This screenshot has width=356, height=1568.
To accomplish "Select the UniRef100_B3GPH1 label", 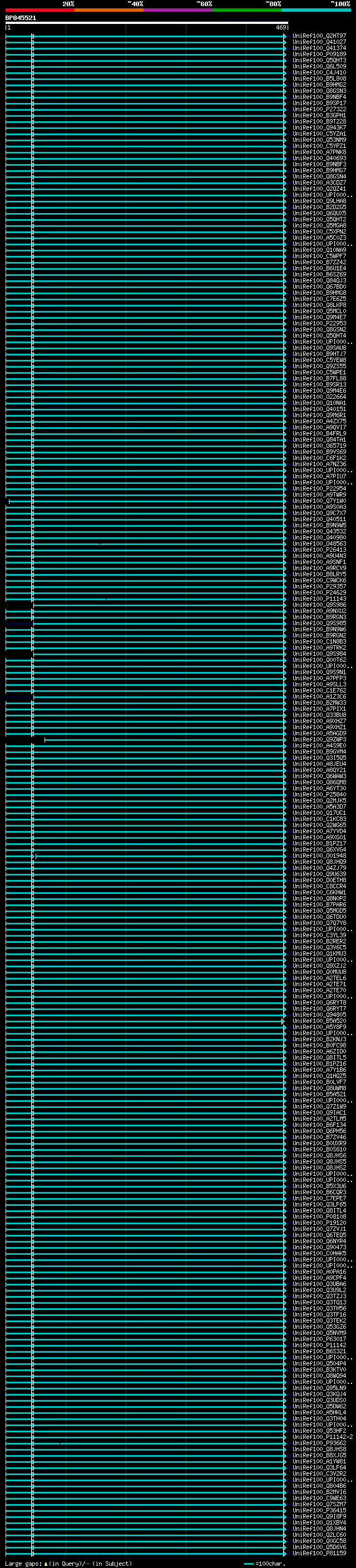I will click(x=319, y=116).
